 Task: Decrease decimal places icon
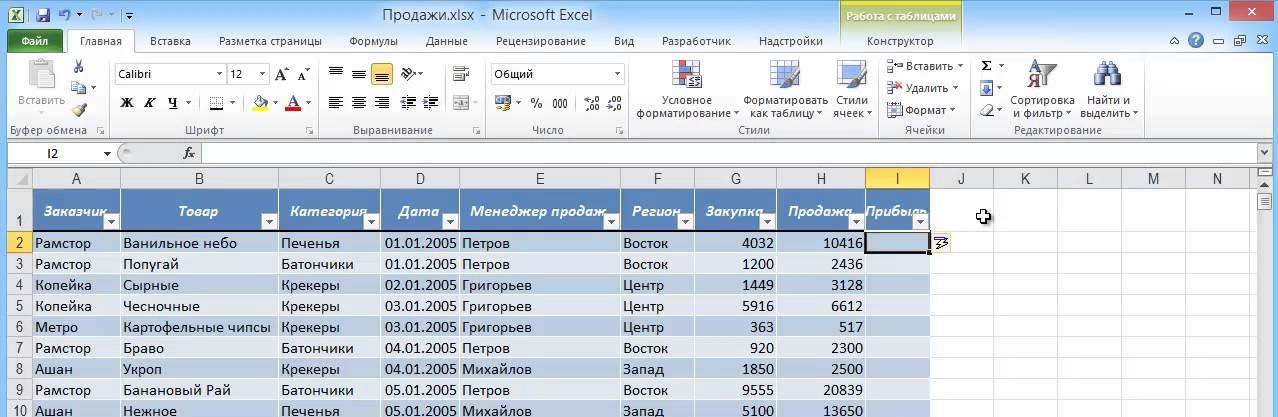click(x=613, y=102)
